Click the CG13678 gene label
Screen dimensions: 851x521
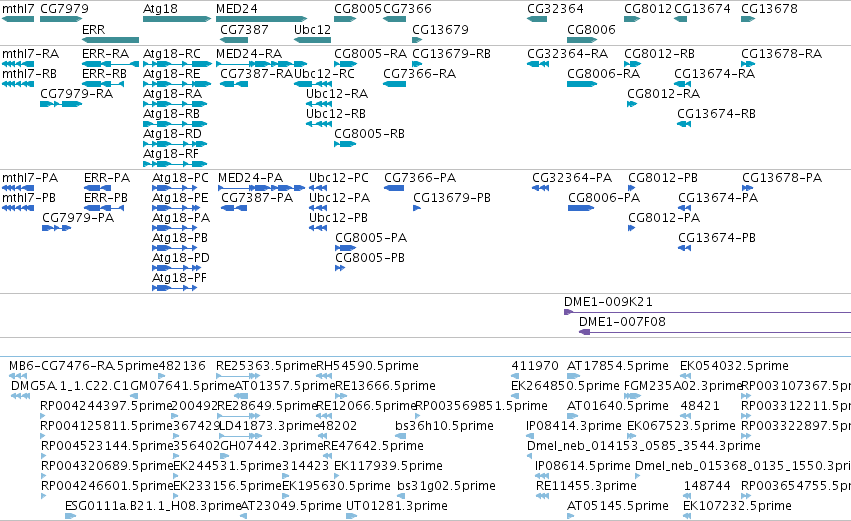point(769,9)
